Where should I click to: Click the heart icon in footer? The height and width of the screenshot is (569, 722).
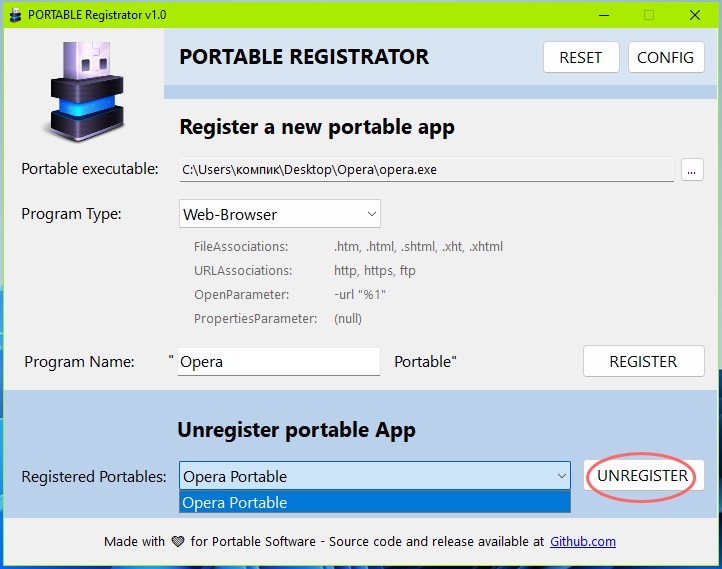click(x=178, y=542)
